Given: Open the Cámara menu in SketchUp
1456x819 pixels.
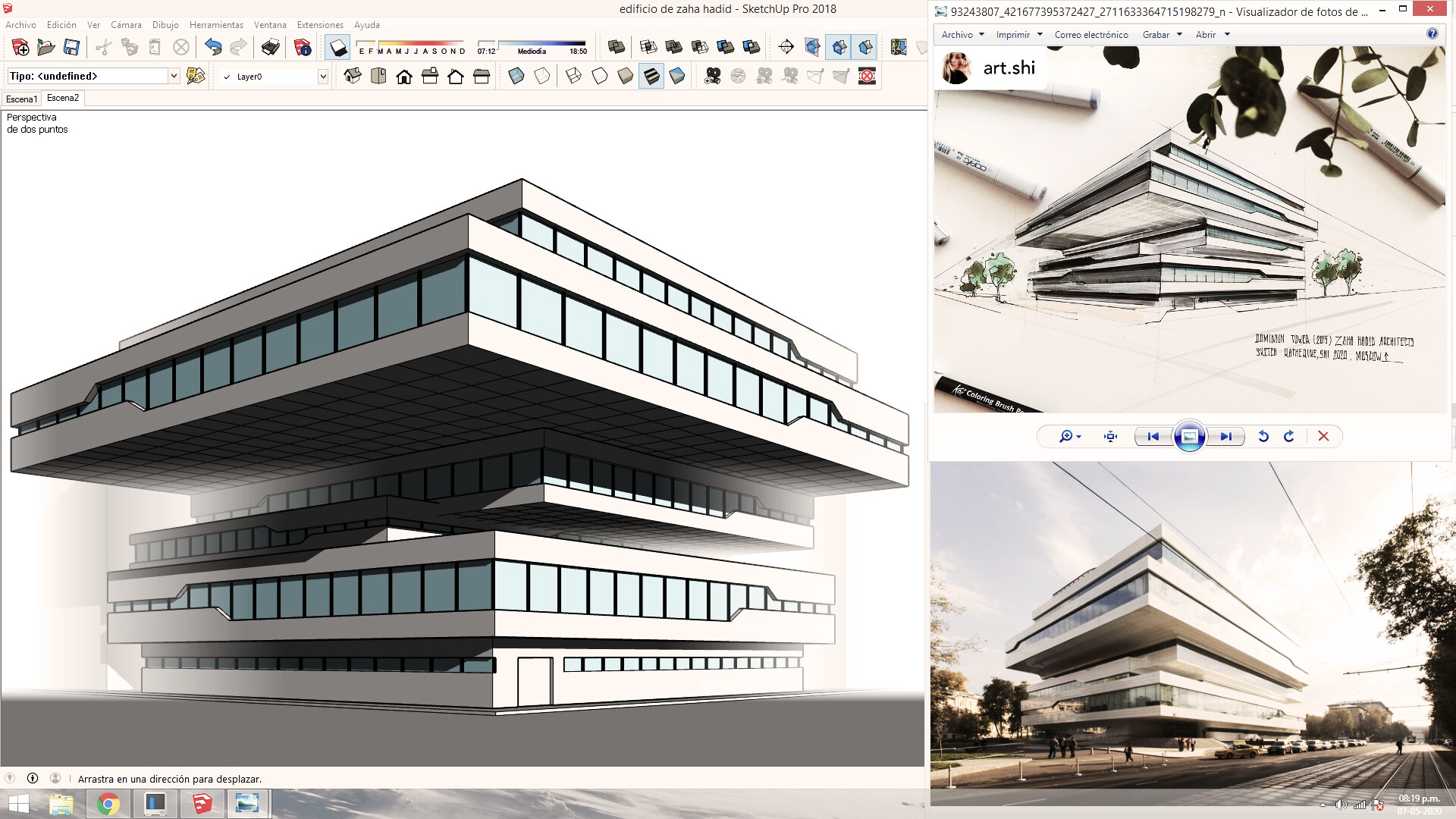Looking at the screenshot, I should [126, 24].
